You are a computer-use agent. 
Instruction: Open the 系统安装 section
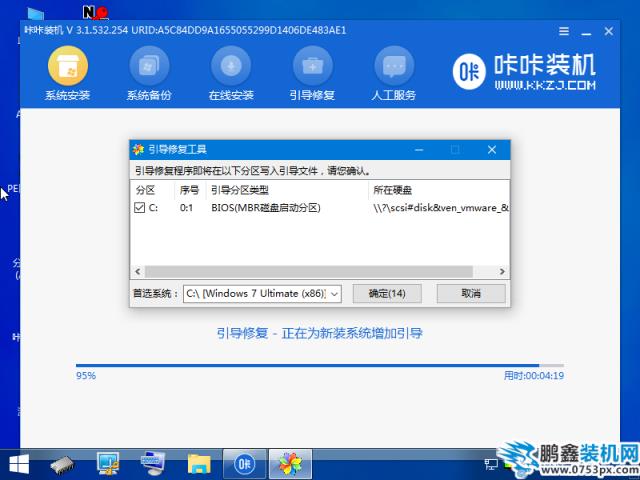(x=67, y=73)
